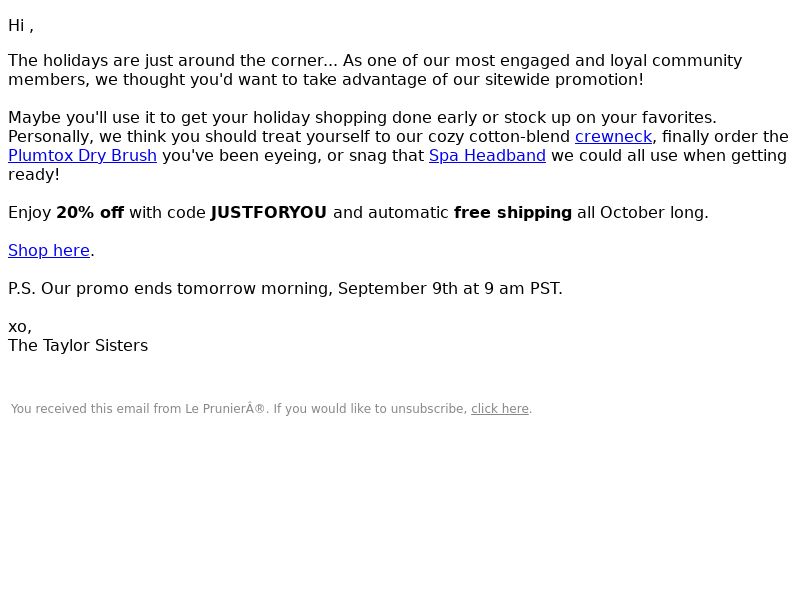800x600 pixels.
Task: Click the bold JUSTFORYOU promo code
Action: (x=268, y=213)
